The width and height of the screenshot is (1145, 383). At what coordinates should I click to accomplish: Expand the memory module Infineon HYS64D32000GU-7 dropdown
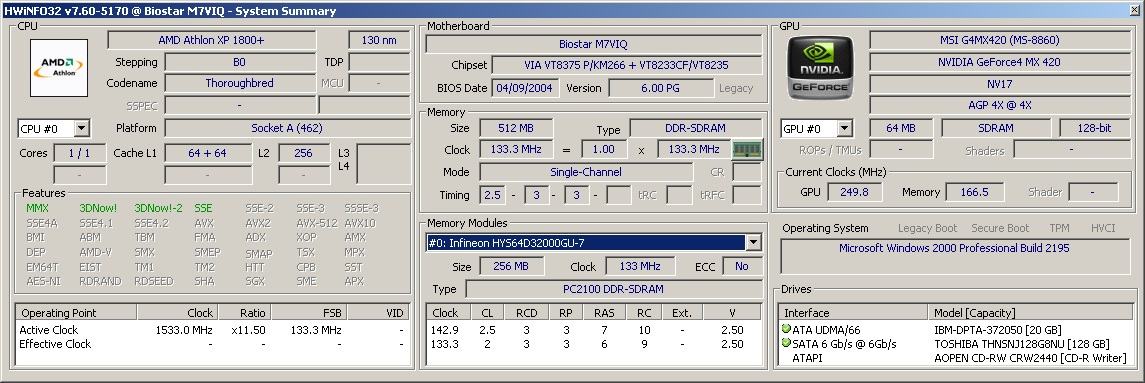pyautogui.click(x=754, y=243)
